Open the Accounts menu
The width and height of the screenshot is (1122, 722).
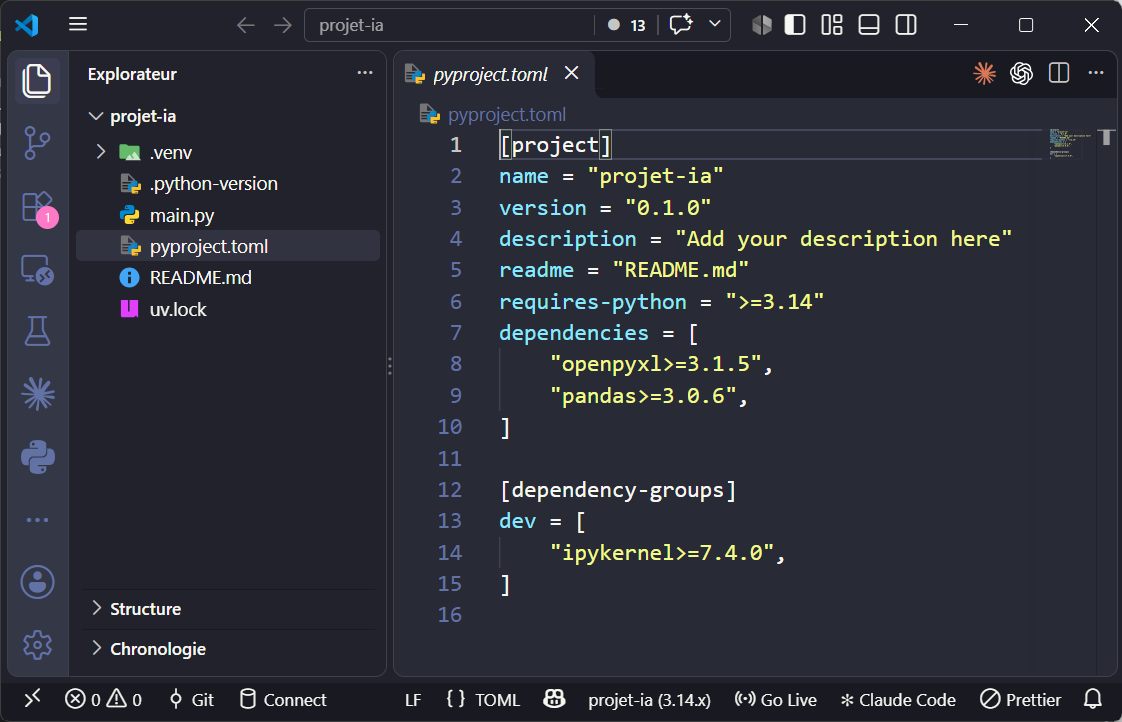37,582
